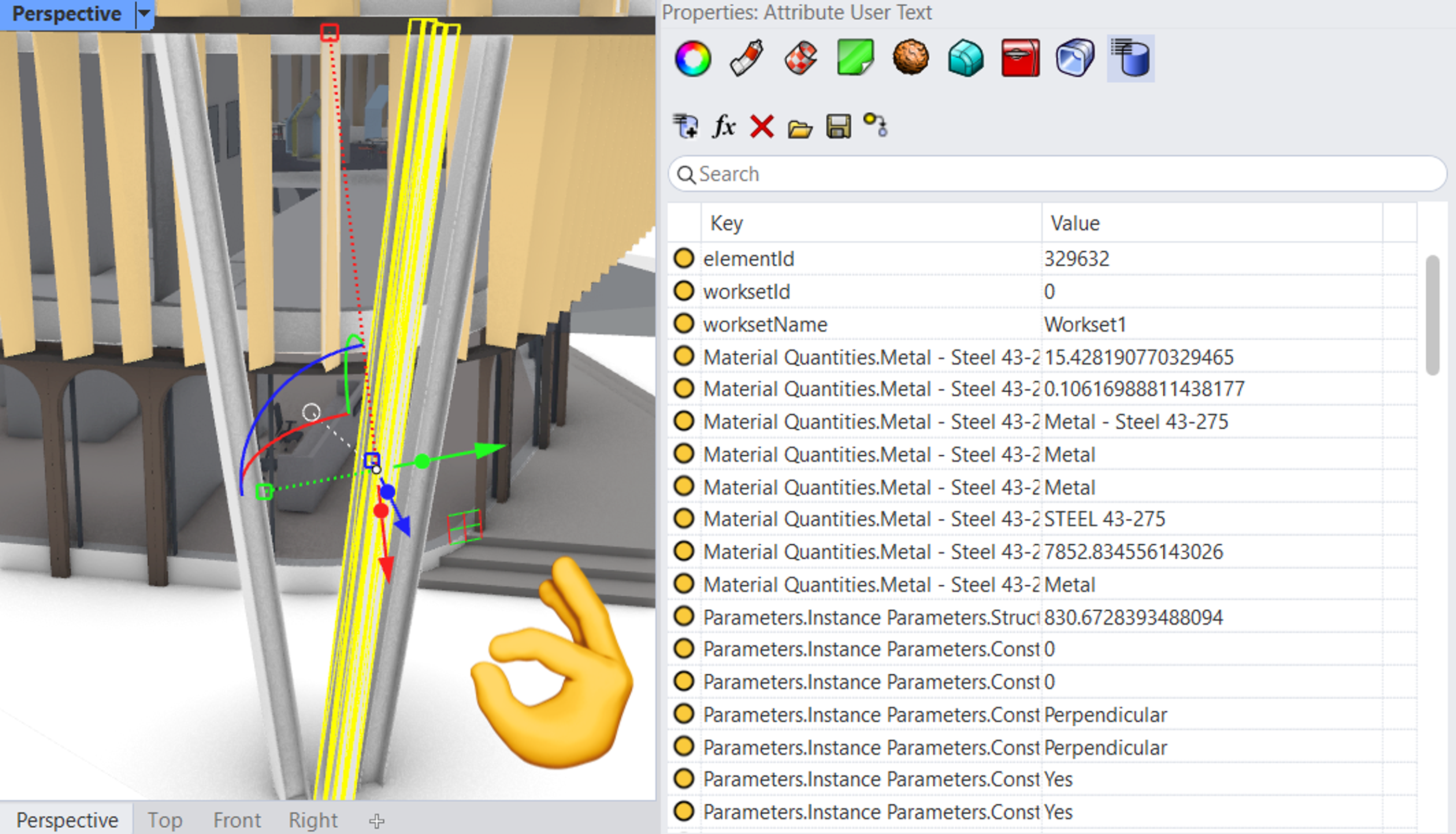Open the Material paint tube properties icon
This screenshot has height=834, width=1456.
coord(747,58)
